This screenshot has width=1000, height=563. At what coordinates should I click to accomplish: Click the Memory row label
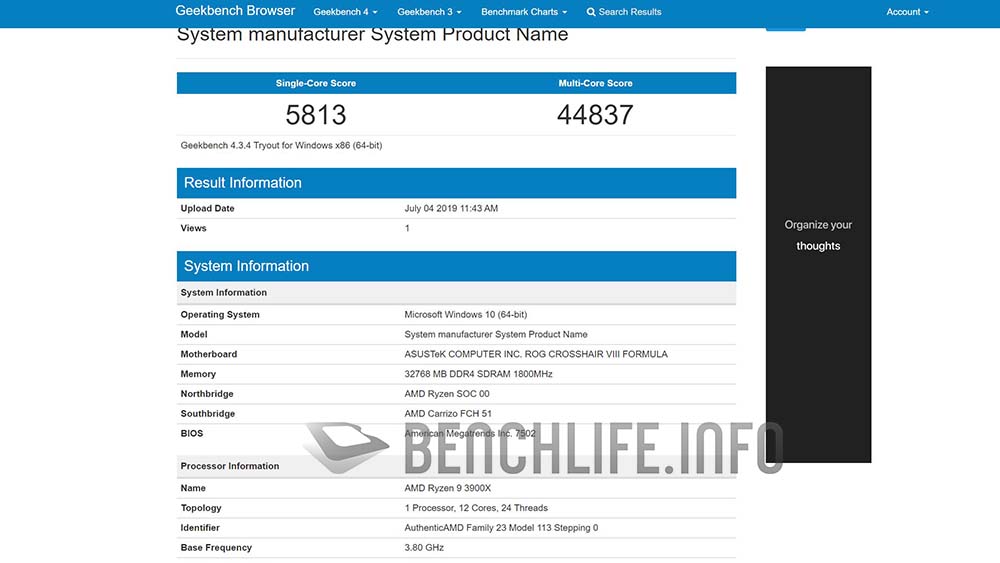click(198, 374)
